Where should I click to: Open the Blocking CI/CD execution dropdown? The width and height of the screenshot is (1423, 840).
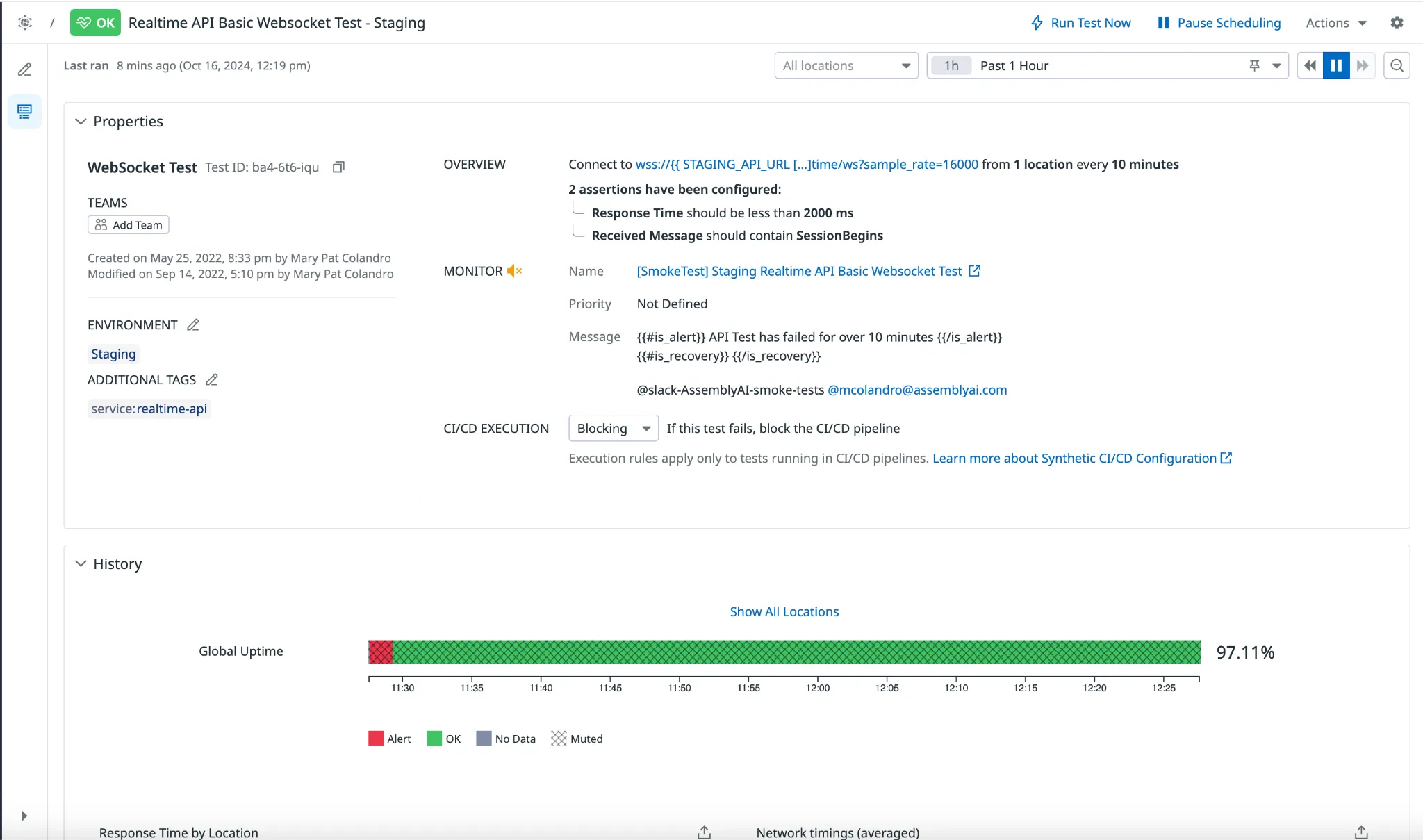pyautogui.click(x=613, y=429)
